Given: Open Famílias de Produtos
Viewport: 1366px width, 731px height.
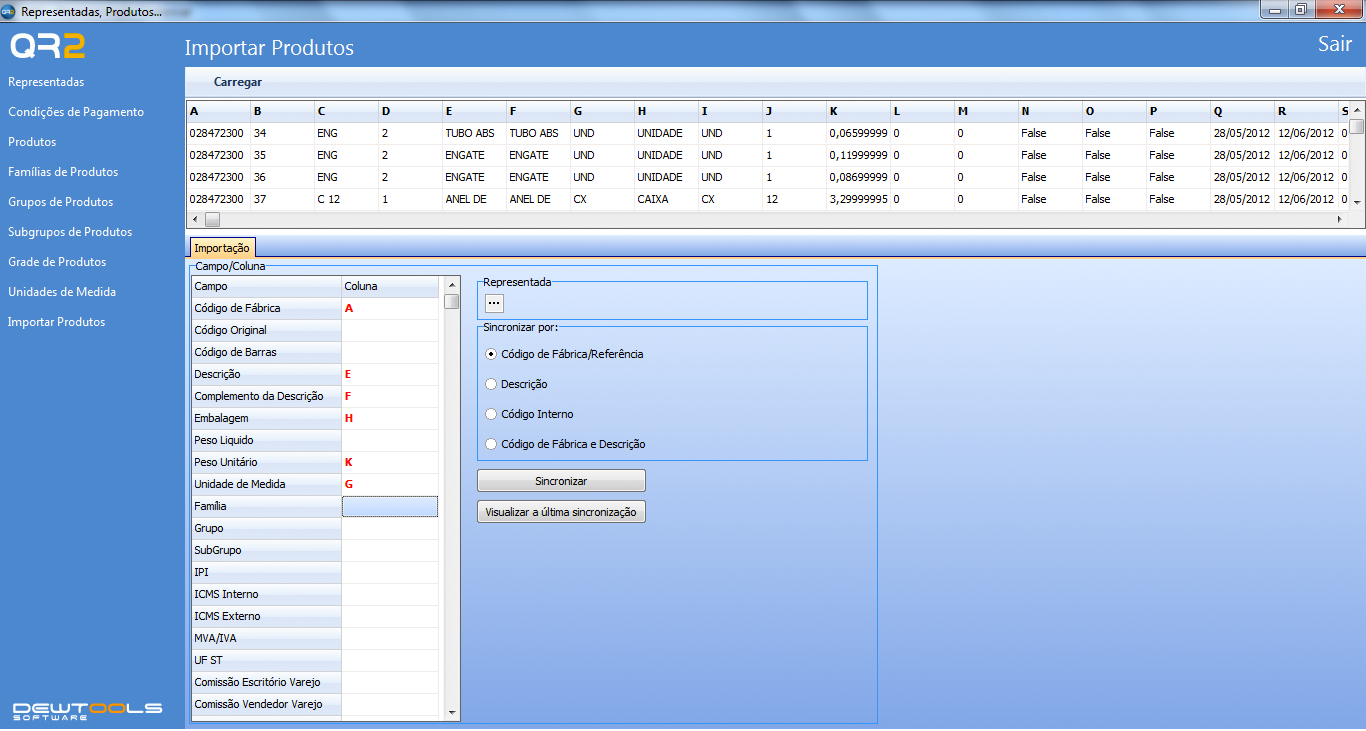Looking at the screenshot, I should point(63,172).
